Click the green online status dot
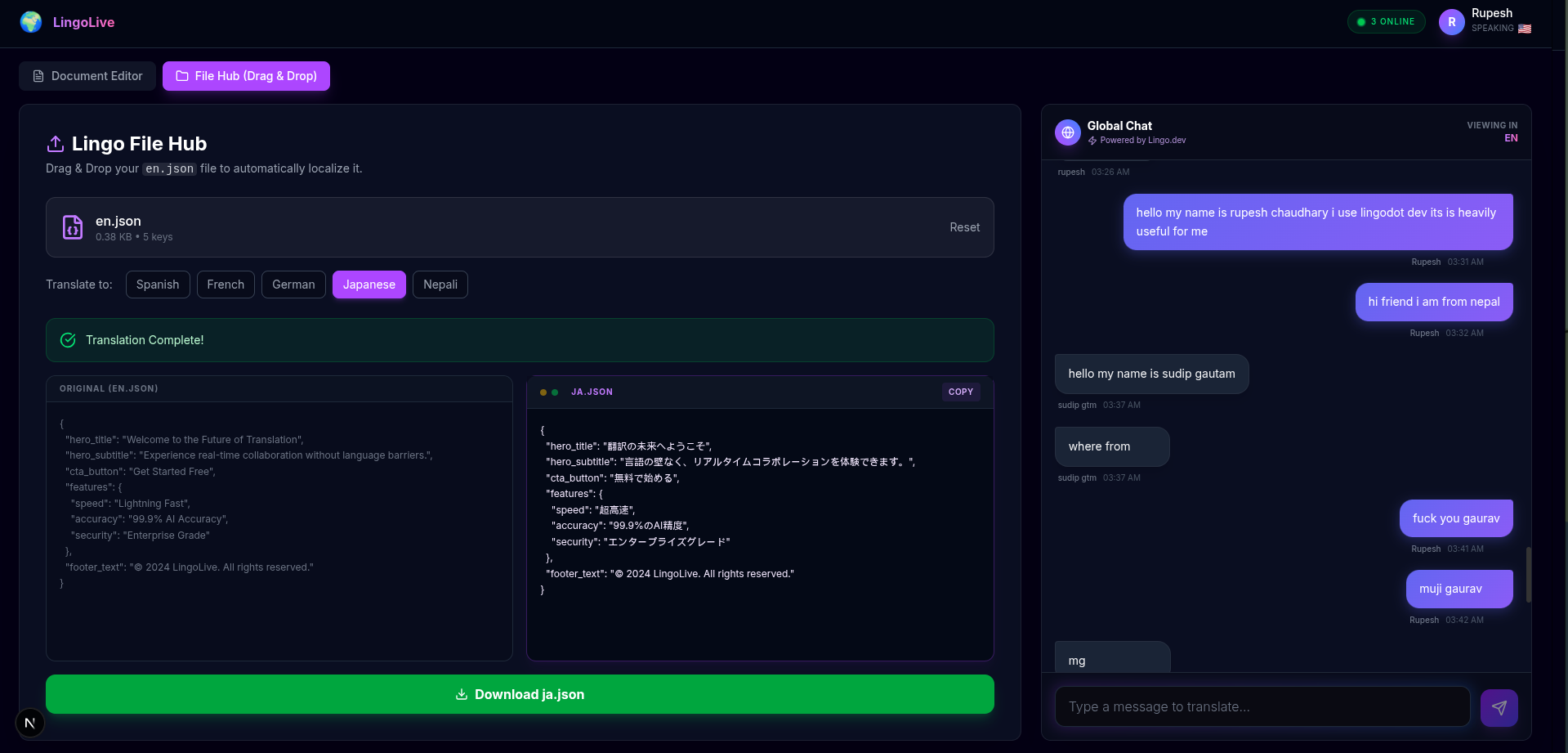Viewport: 1568px width, 753px height. tap(1361, 22)
